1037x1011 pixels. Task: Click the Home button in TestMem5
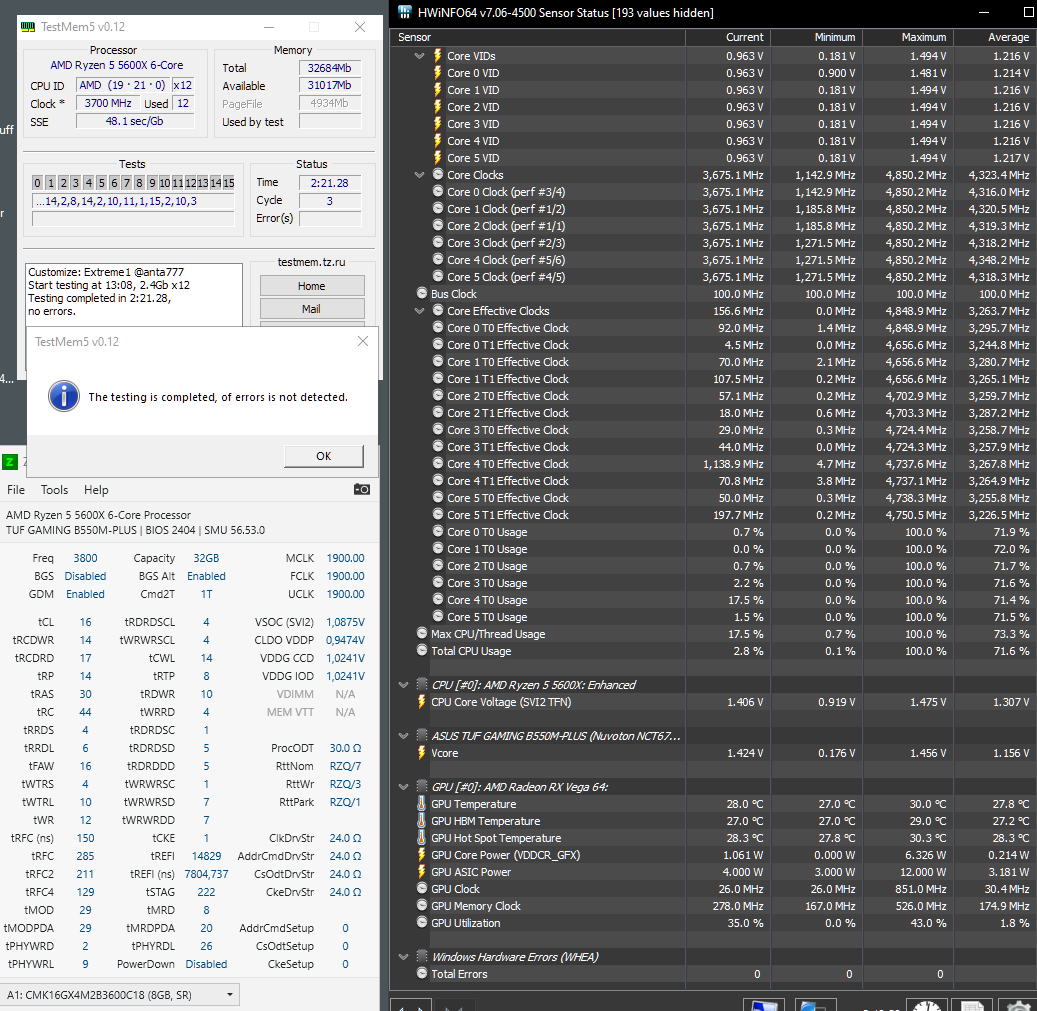pos(311,286)
